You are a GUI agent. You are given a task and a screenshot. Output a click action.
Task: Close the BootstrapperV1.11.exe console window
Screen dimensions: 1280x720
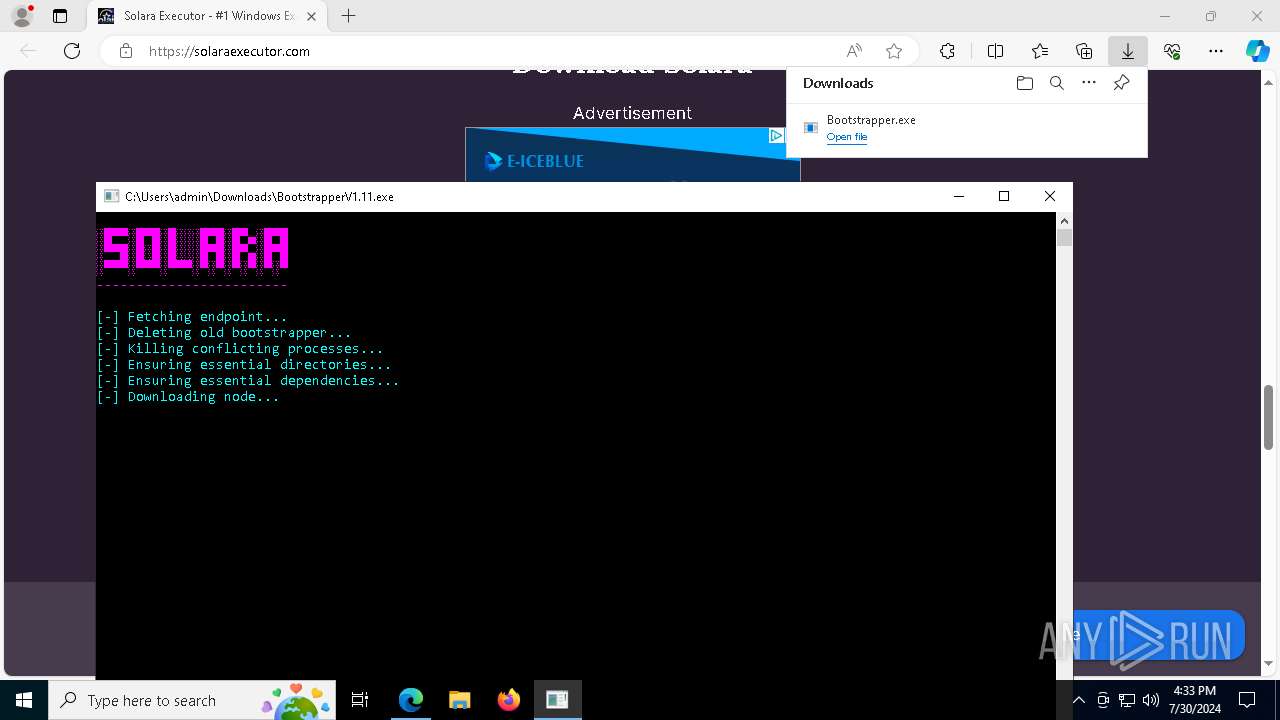[1049, 197]
